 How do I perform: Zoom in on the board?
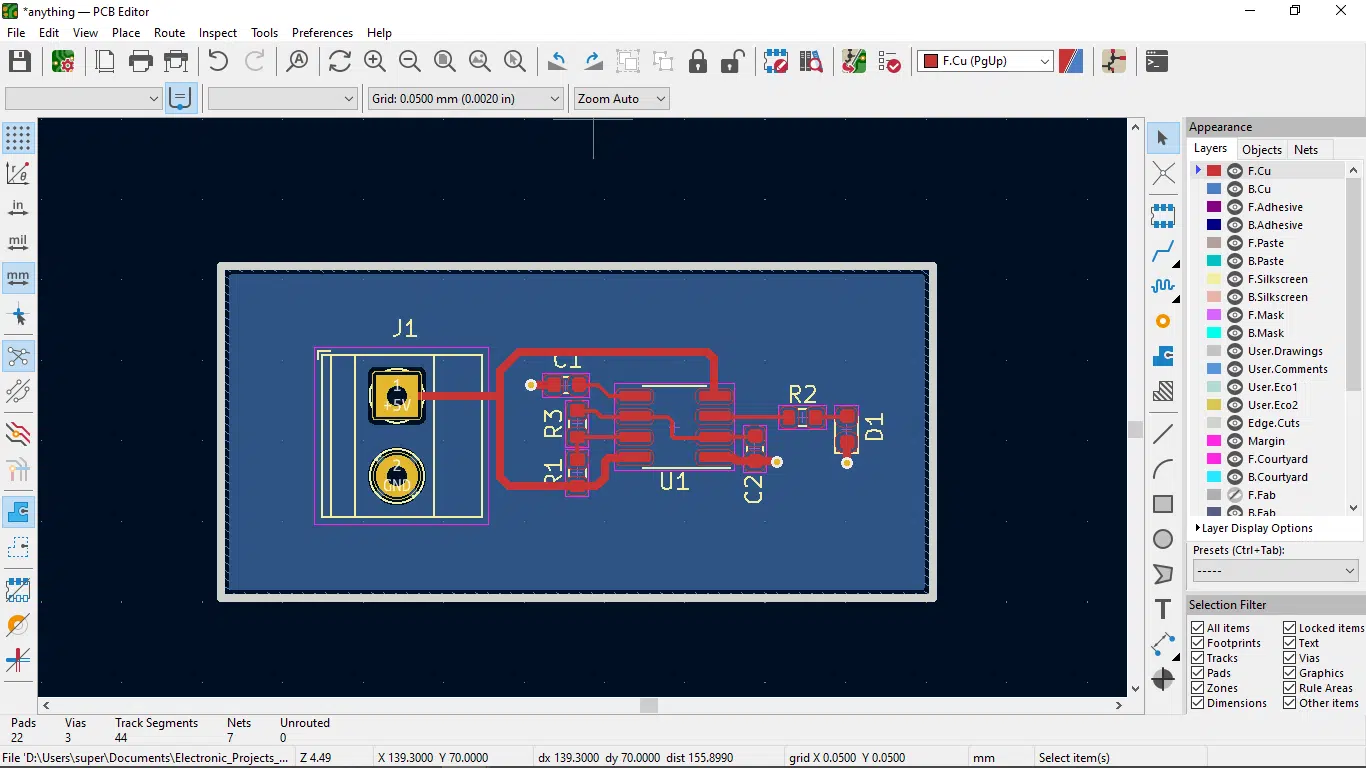click(375, 61)
